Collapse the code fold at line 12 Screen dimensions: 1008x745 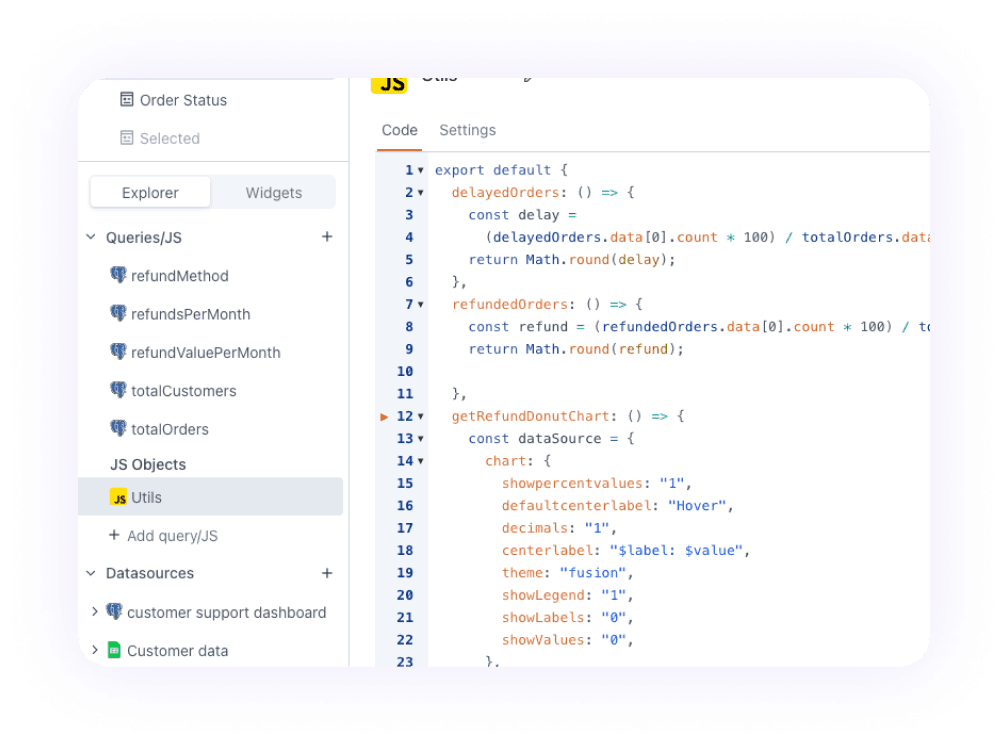(418, 416)
